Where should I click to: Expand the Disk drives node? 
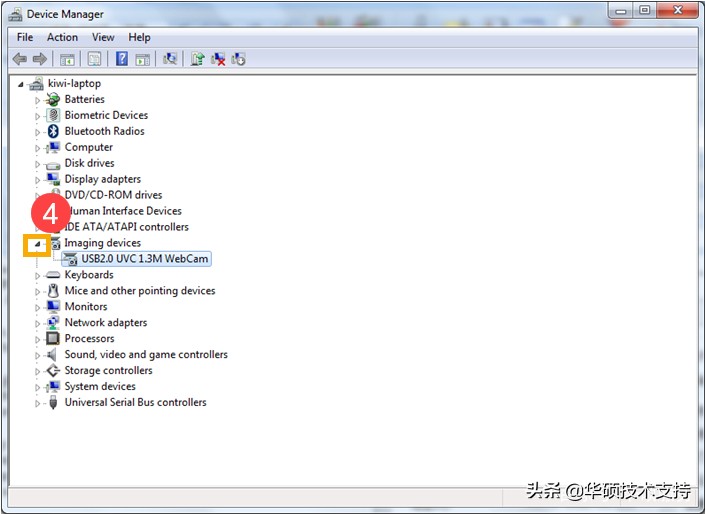(38, 164)
